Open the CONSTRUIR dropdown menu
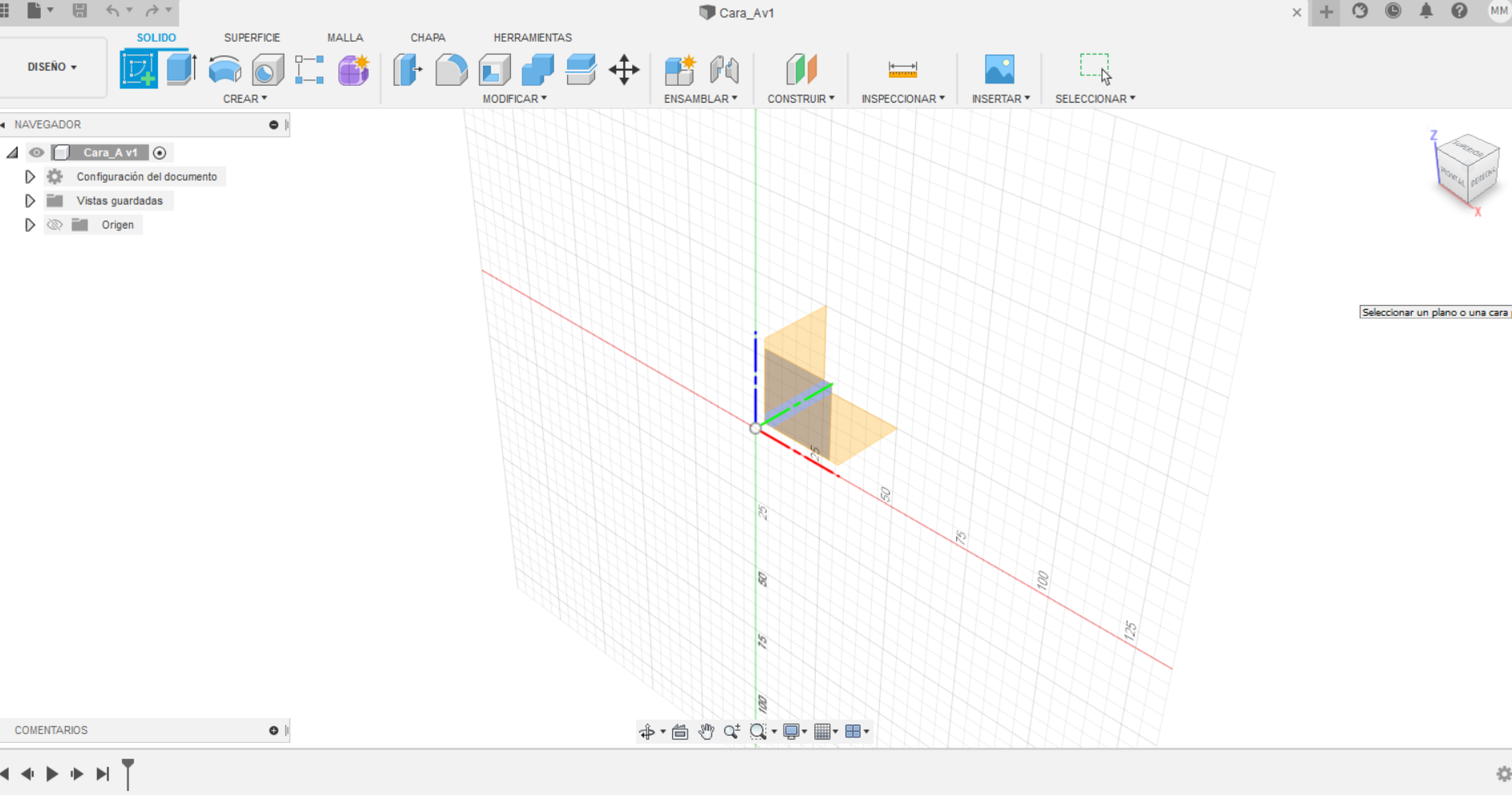The width and height of the screenshot is (1512, 795). pyautogui.click(x=801, y=99)
